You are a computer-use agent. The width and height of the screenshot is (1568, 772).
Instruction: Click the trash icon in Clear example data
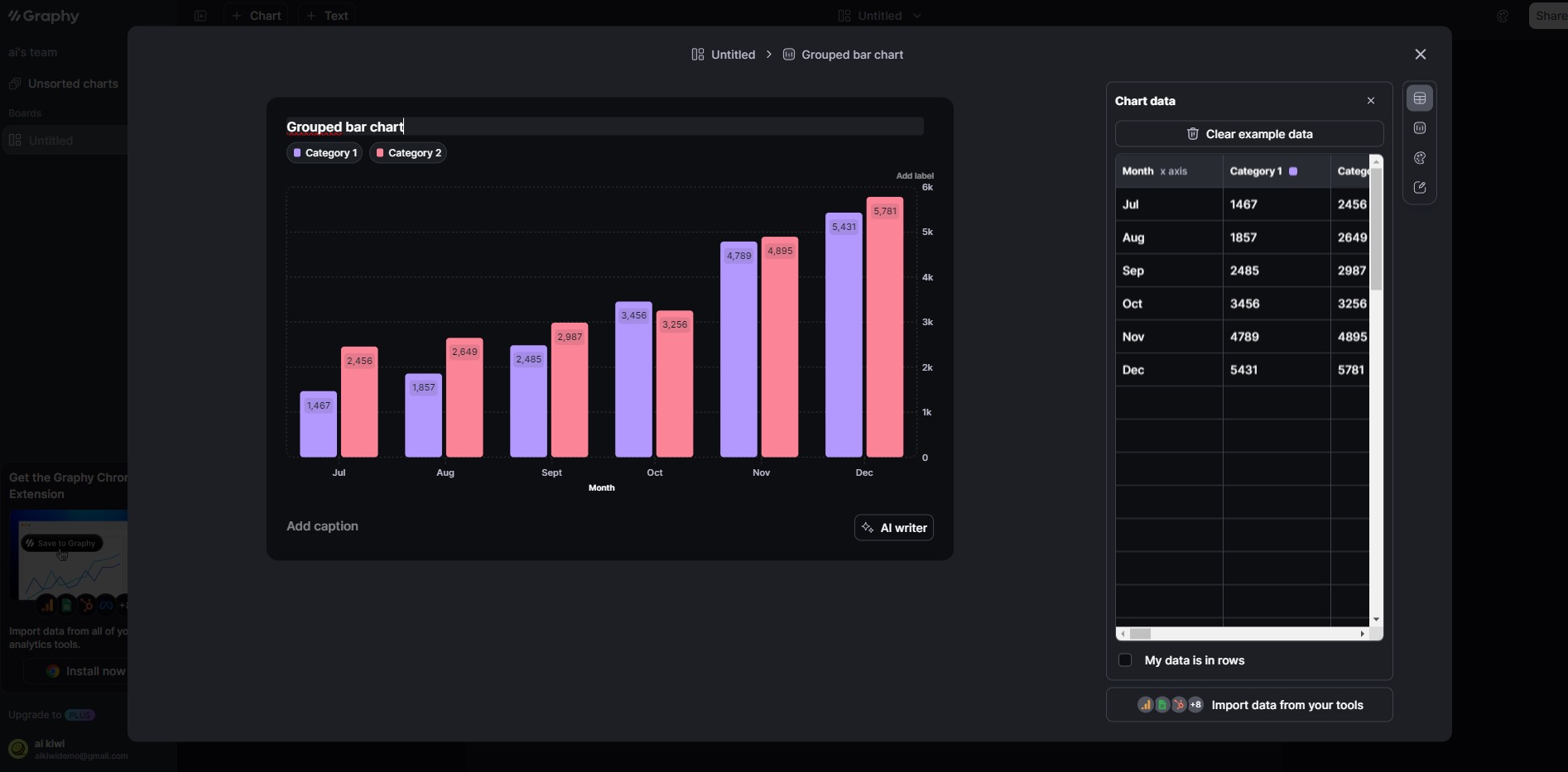click(x=1193, y=134)
